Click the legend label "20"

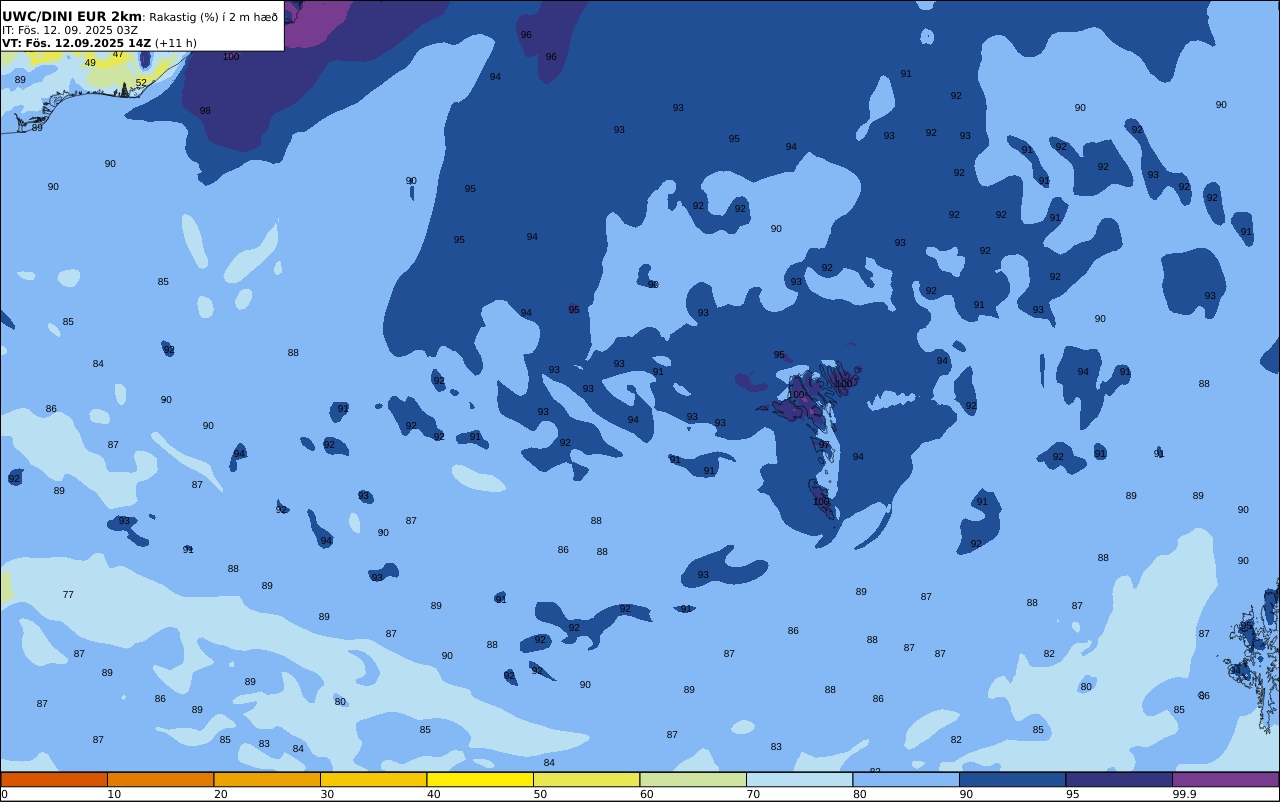(x=220, y=794)
